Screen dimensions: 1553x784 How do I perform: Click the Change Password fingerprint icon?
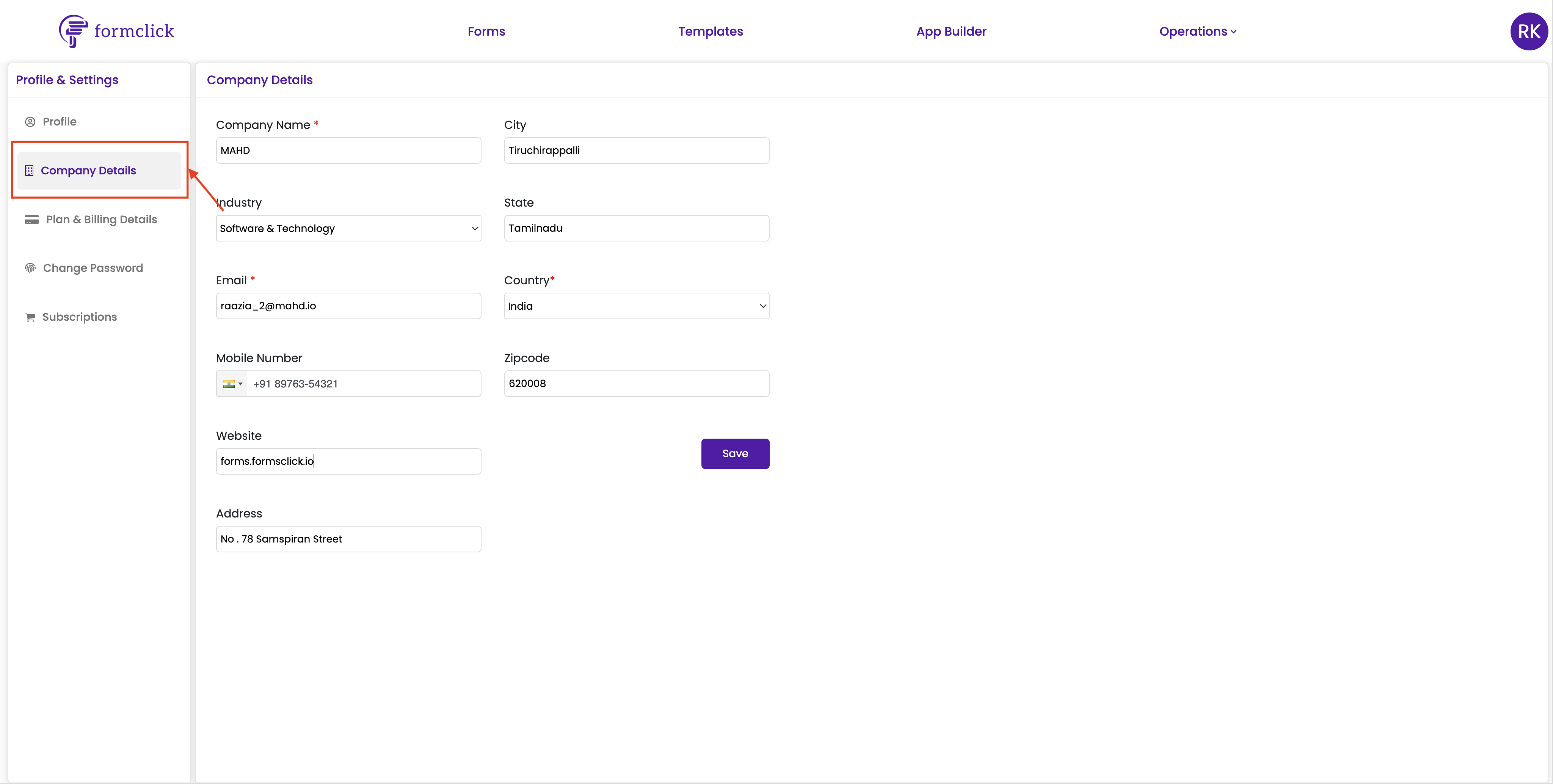click(x=30, y=268)
